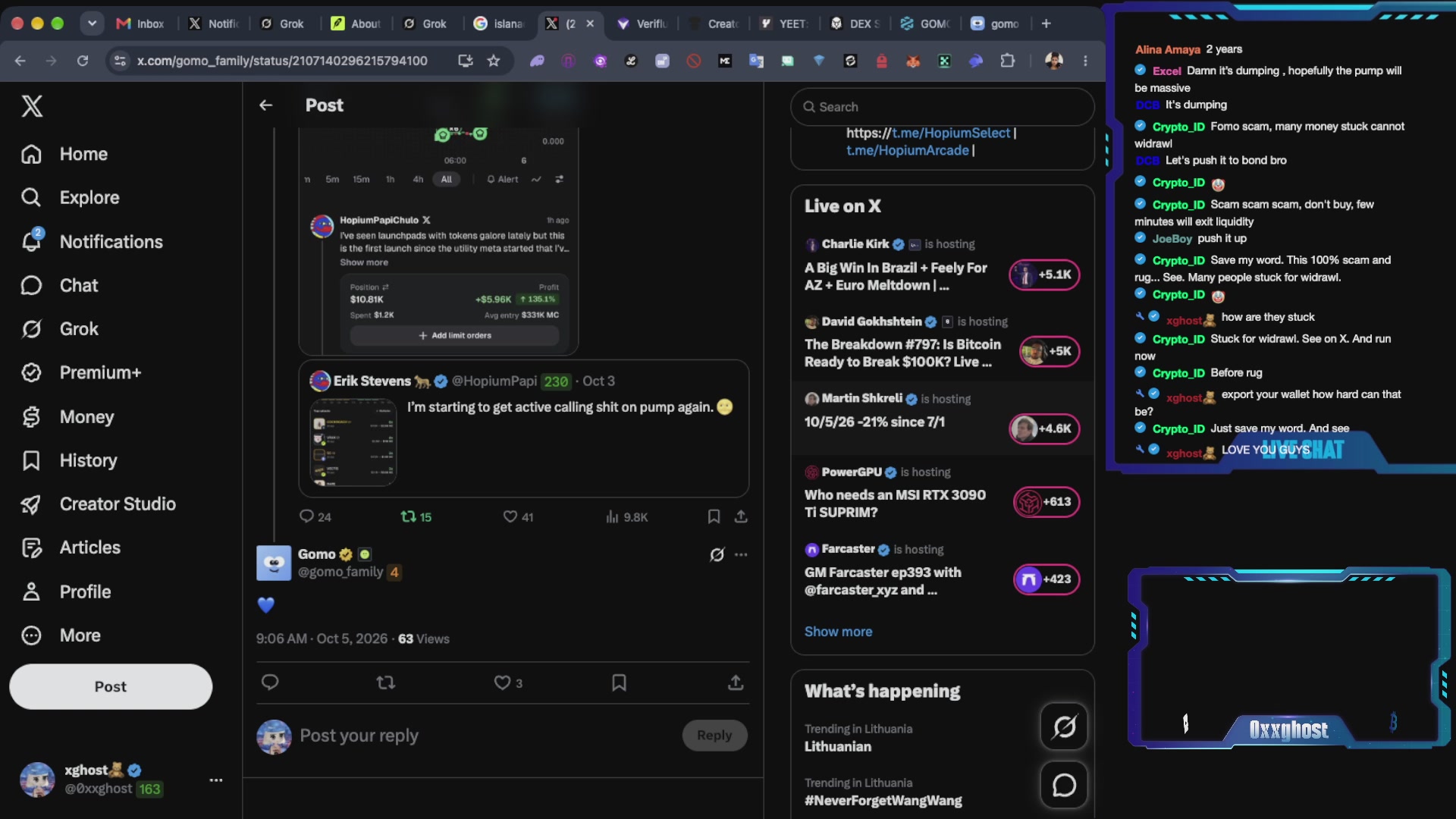Image resolution: width=1456 pixels, height=819 pixels.
Task: Go back using the Post header arrow
Action: click(x=265, y=105)
